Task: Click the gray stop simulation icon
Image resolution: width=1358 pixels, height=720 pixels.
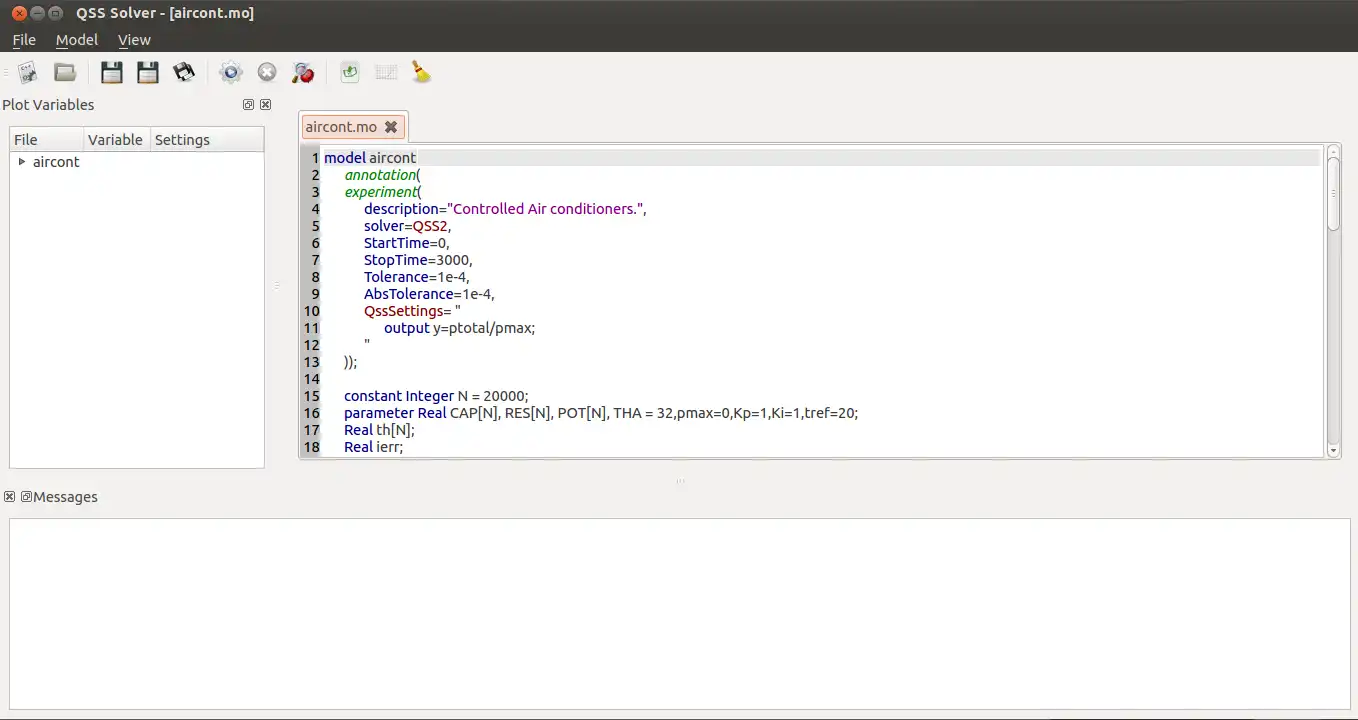Action: coord(267,72)
